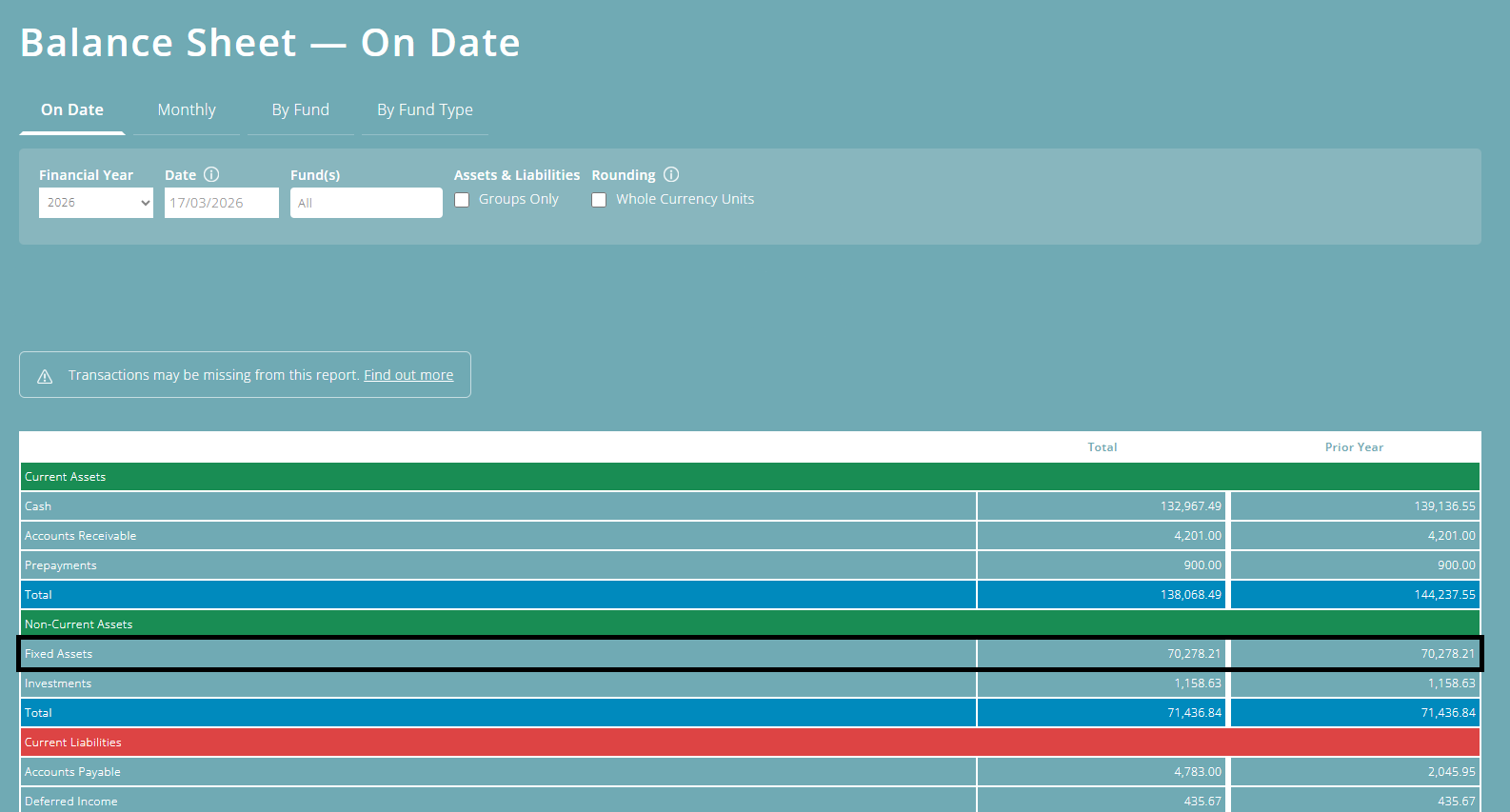Select the On Date tab
The height and width of the screenshot is (812, 1510).
click(x=72, y=110)
